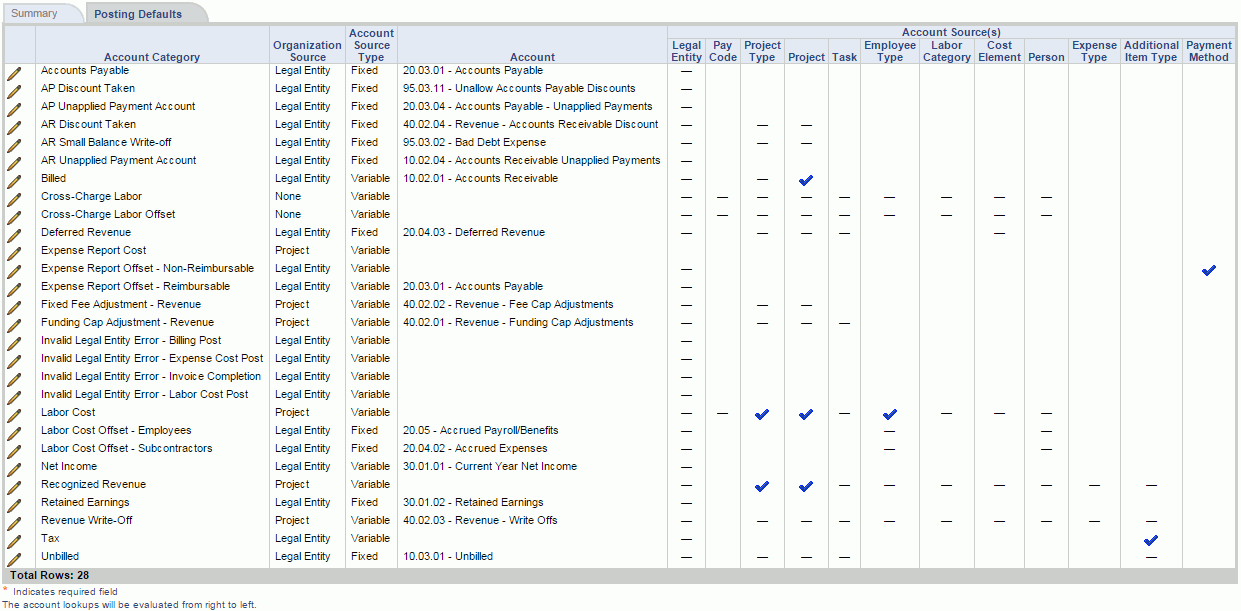Click the Invalid Legal Entity Error - Labor Cost Post category name

coord(145,395)
